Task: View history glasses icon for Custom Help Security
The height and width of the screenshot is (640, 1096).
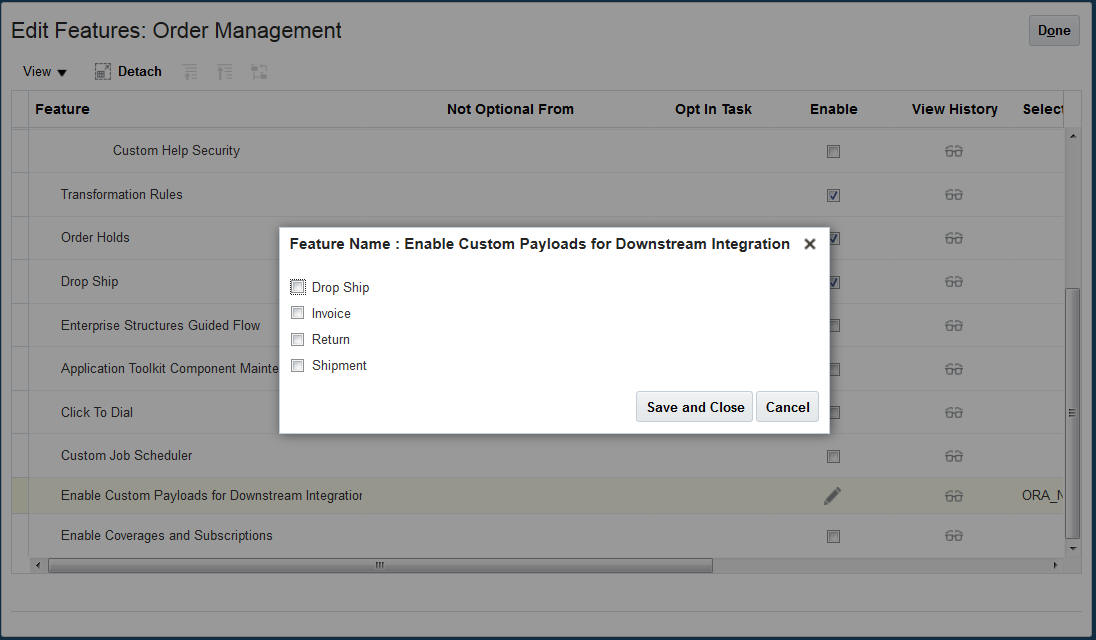Action: click(x=954, y=151)
